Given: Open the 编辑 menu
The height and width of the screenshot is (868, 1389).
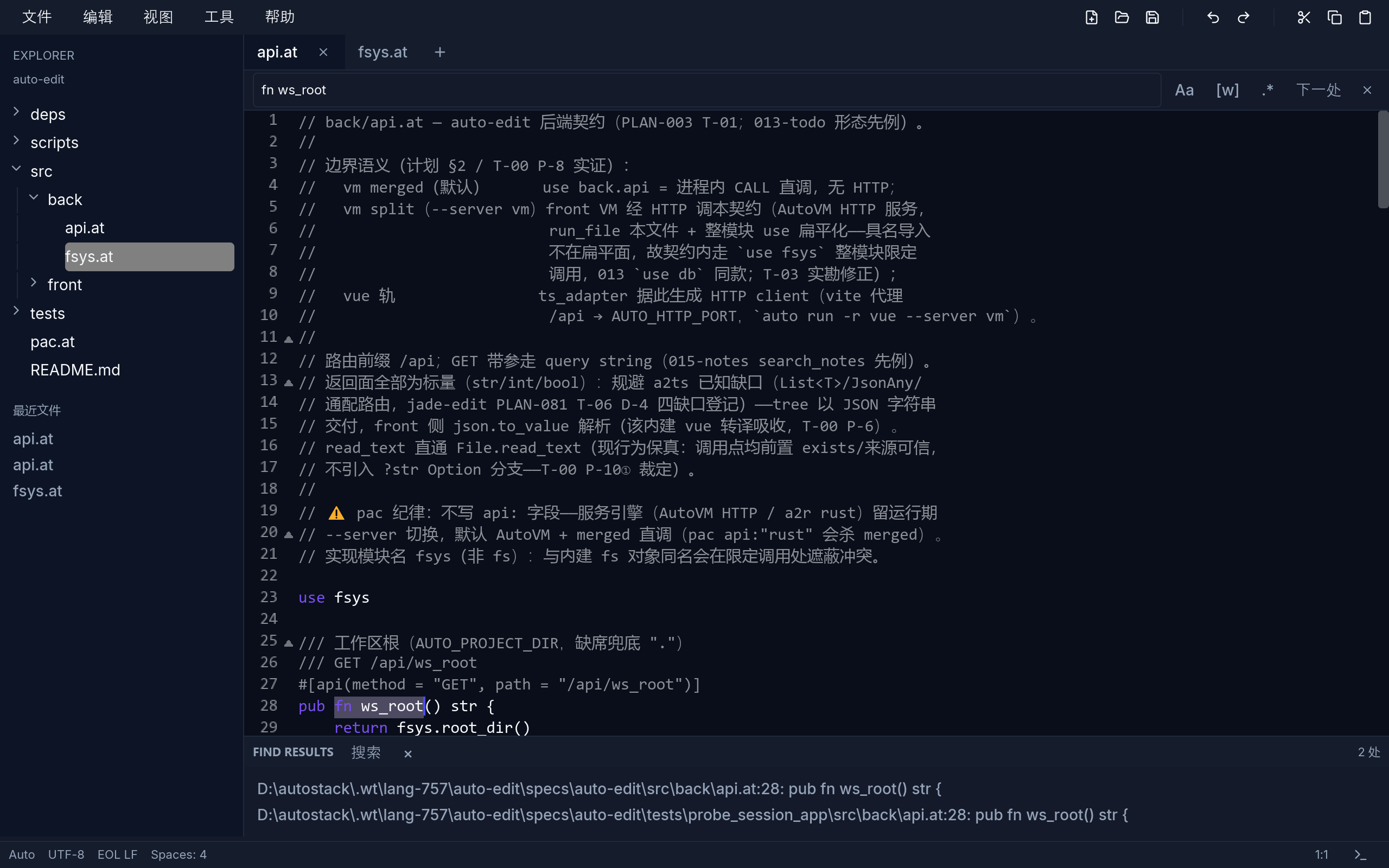Looking at the screenshot, I should [98, 17].
